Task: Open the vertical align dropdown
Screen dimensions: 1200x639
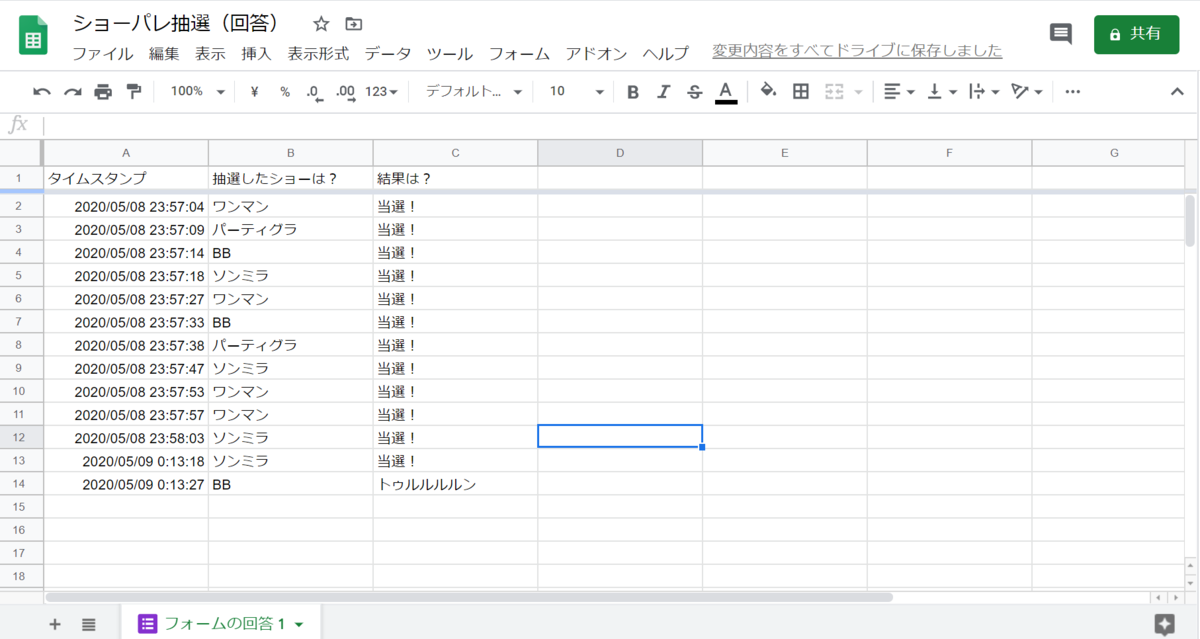Action: click(942, 92)
